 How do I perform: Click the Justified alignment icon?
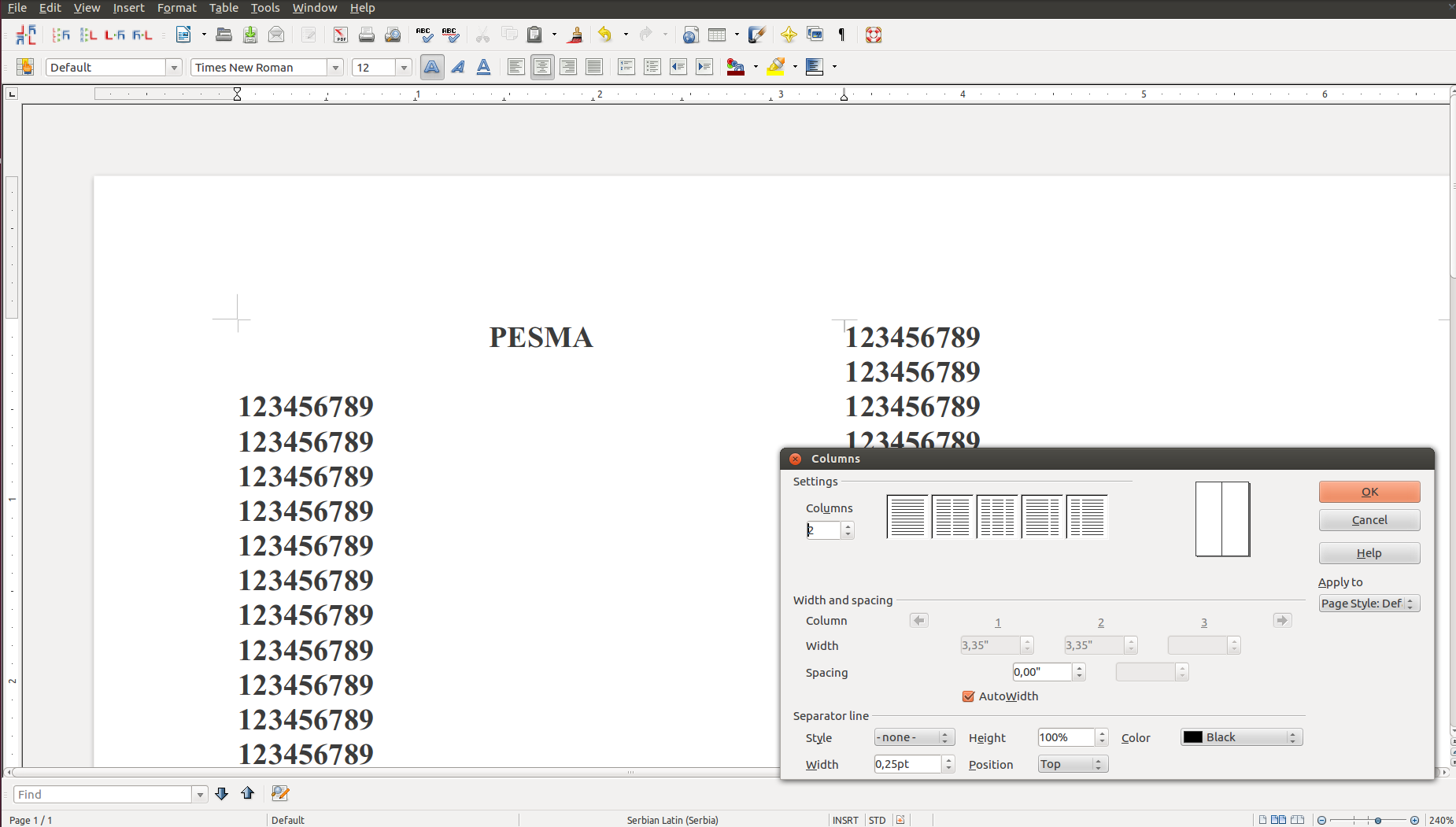tap(594, 68)
